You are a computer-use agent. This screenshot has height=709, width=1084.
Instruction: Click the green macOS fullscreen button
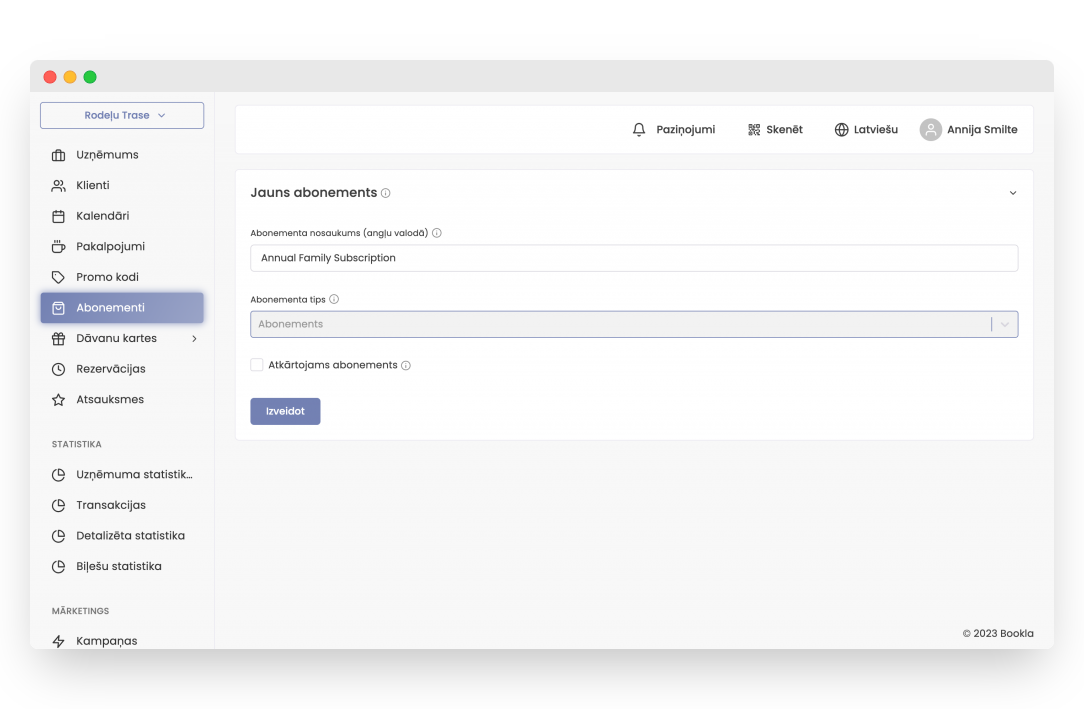pyautogui.click(x=90, y=77)
